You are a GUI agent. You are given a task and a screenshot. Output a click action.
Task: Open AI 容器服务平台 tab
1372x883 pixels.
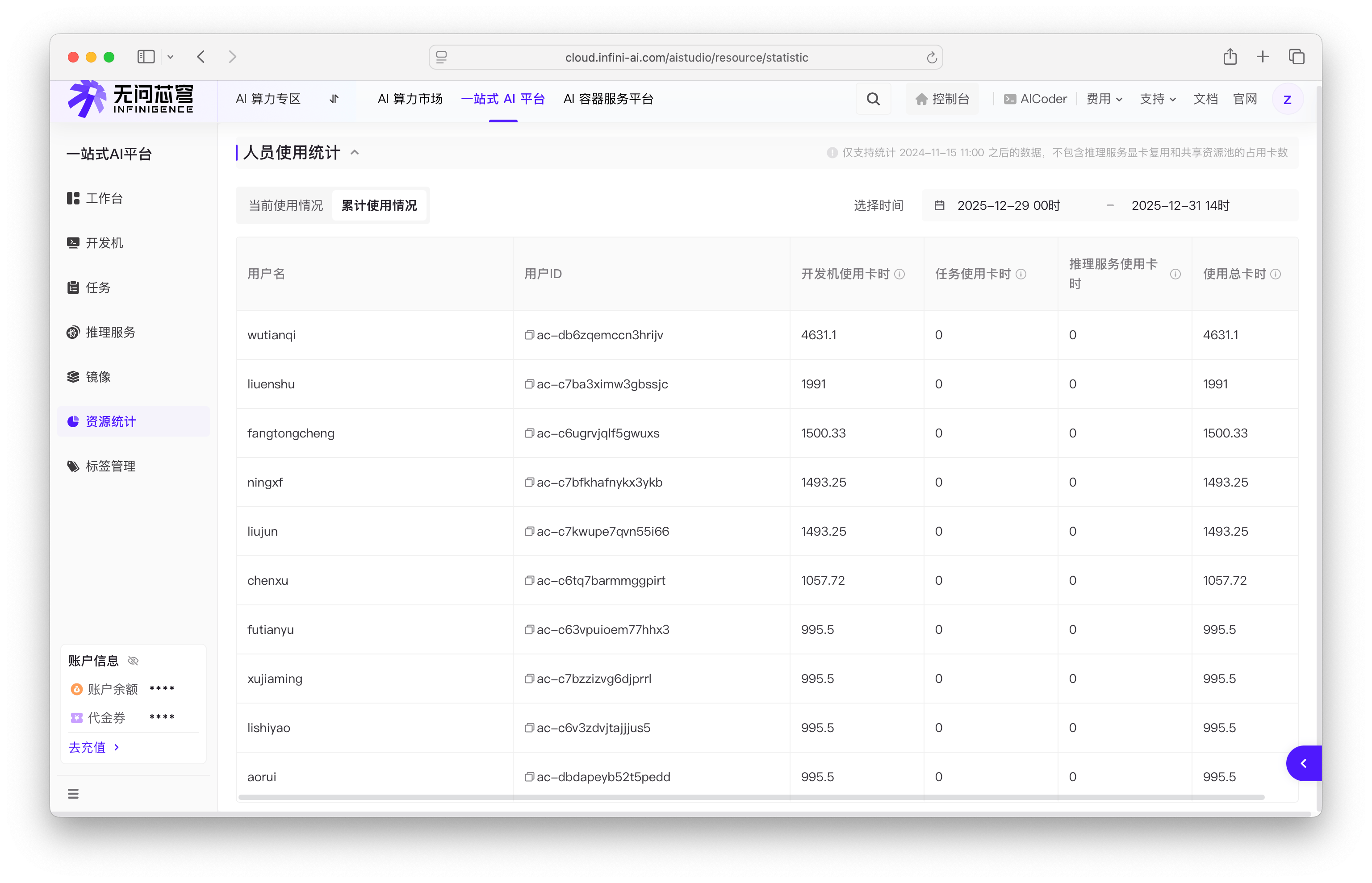[608, 99]
